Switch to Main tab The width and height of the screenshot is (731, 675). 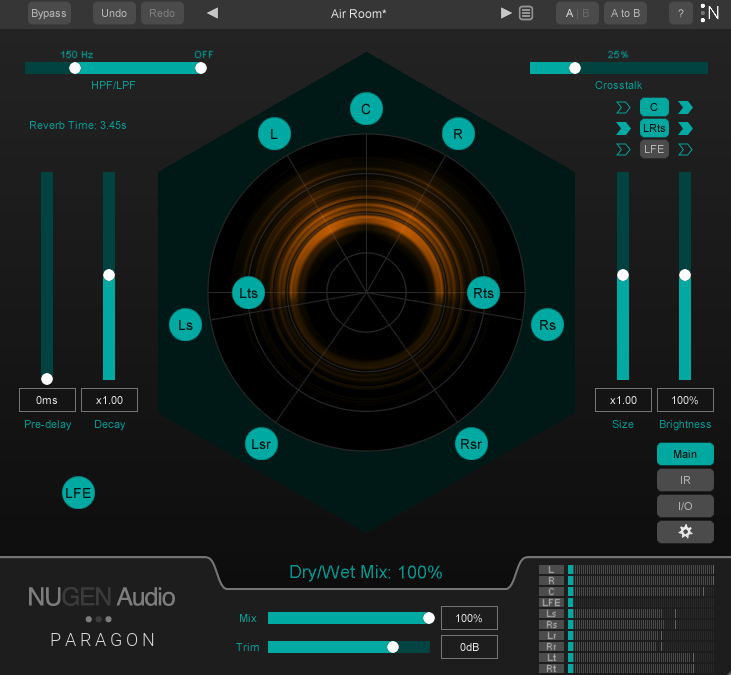pyautogui.click(x=685, y=454)
